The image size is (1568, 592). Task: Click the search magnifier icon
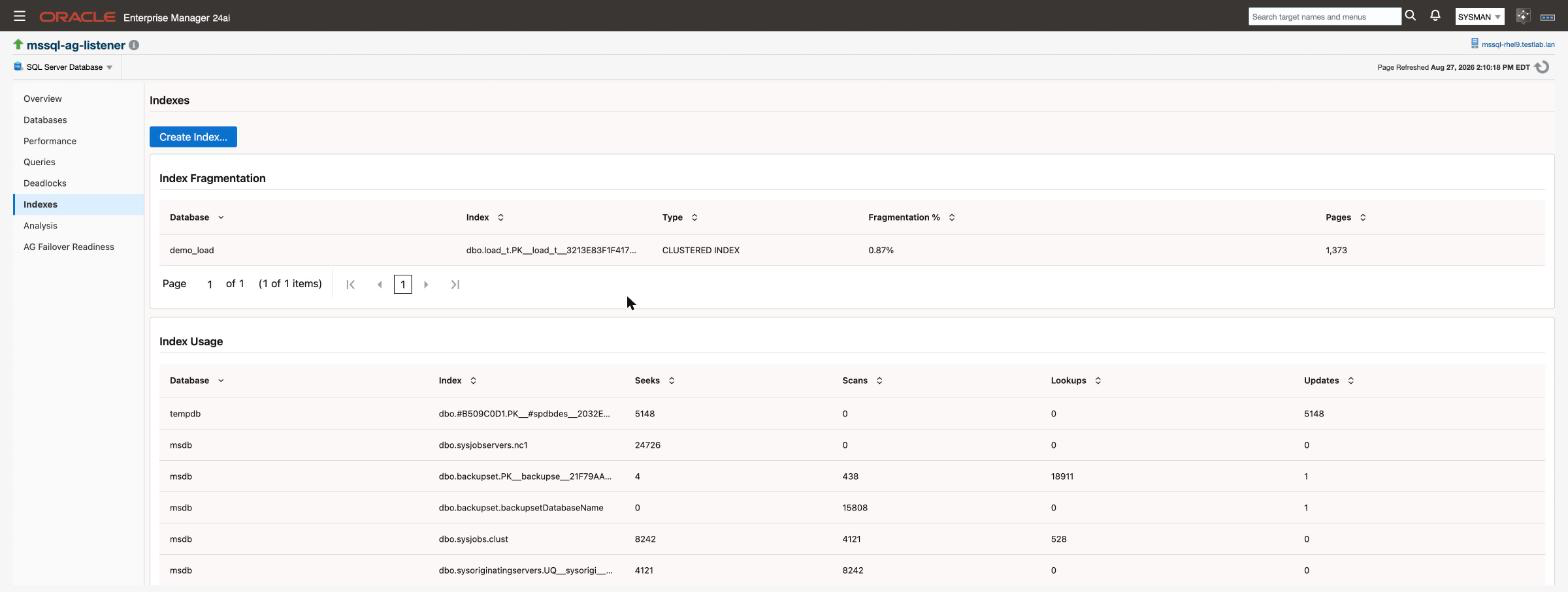coord(1411,16)
